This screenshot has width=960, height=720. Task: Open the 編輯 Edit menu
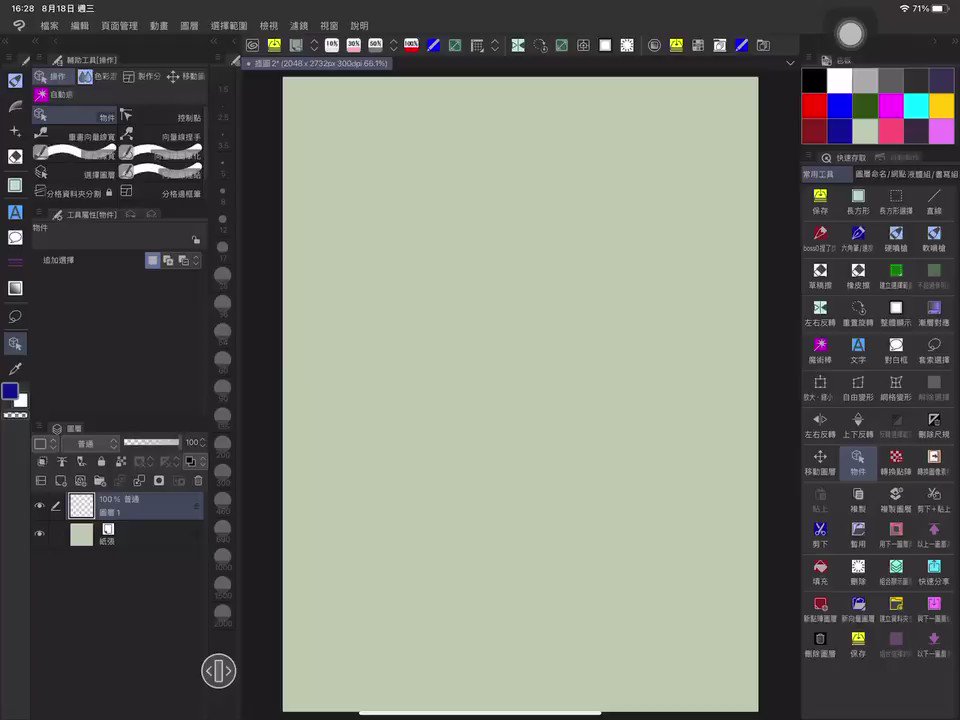[80, 26]
